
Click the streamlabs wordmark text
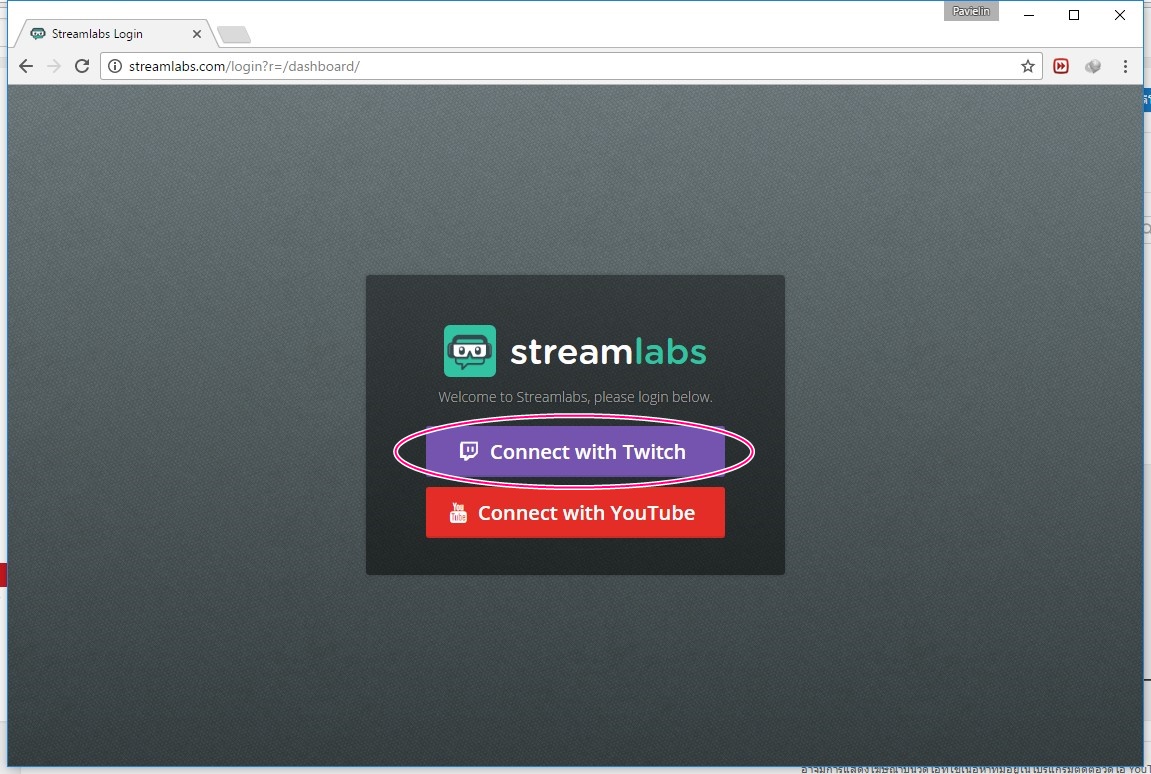click(608, 352)
